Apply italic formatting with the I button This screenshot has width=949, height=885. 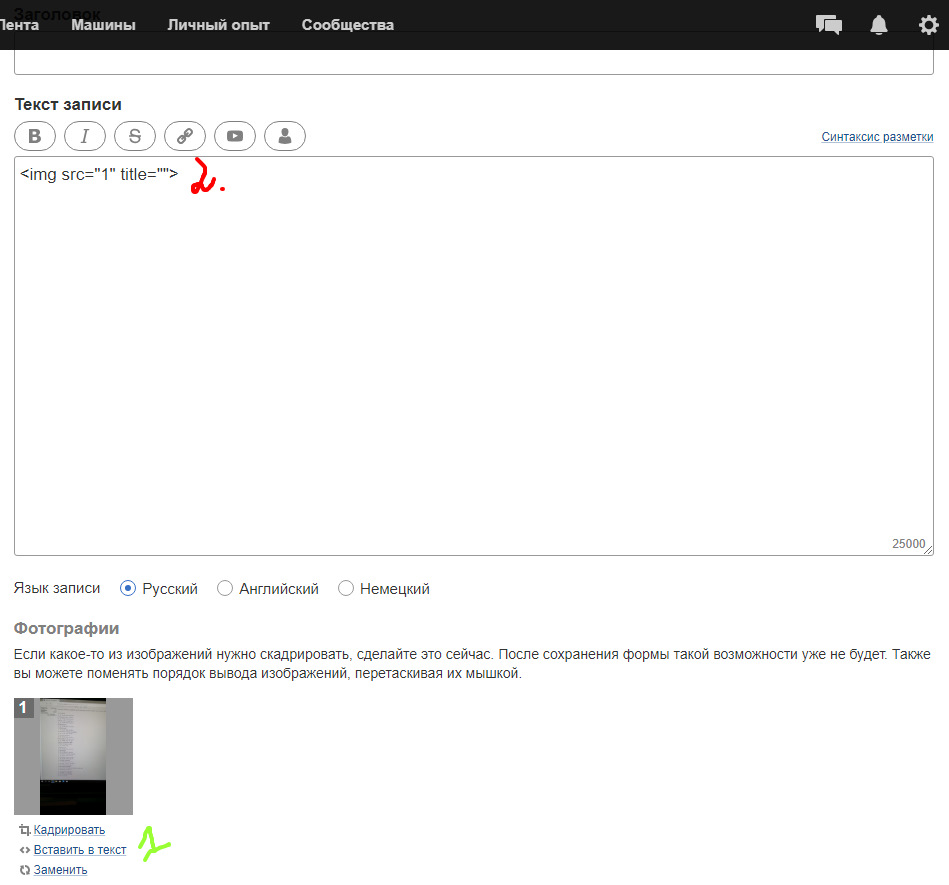click(85, 136)
